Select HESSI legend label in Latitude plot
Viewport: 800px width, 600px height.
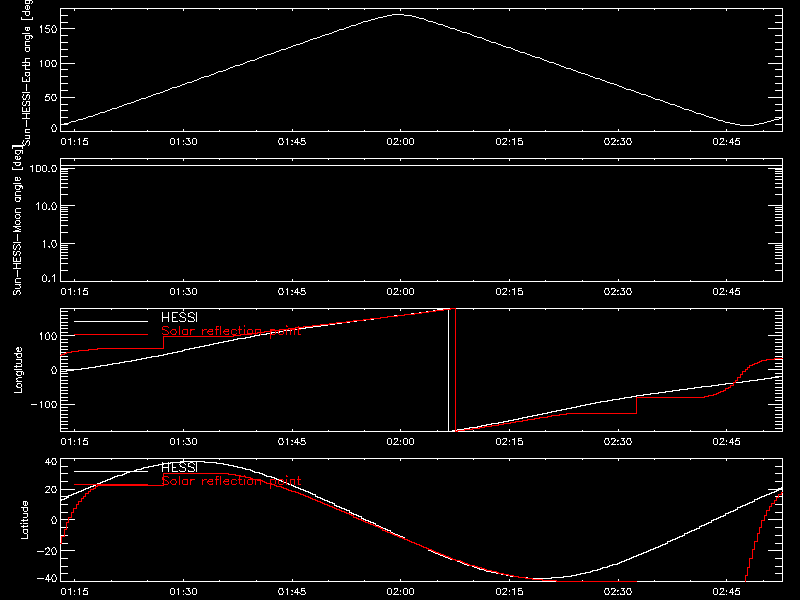coord(179,467)
